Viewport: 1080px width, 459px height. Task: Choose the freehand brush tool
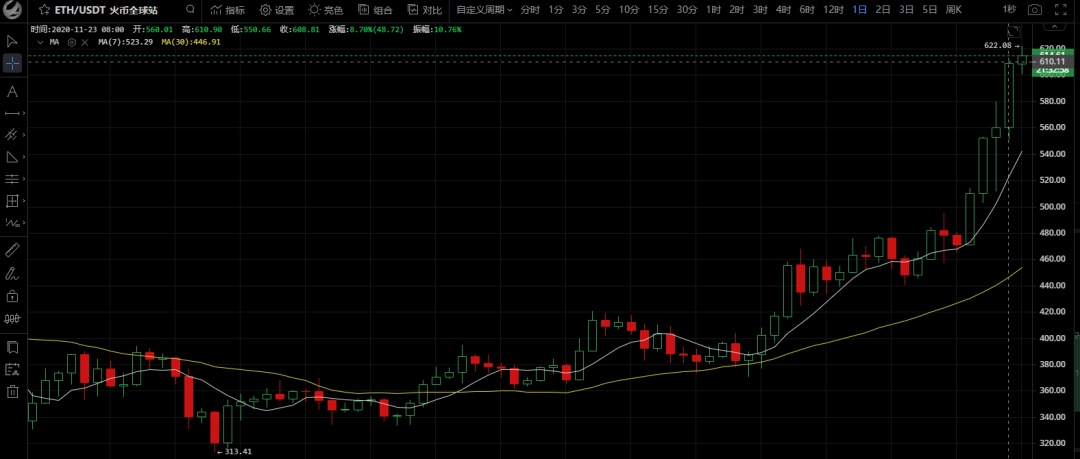coord(12,273)
